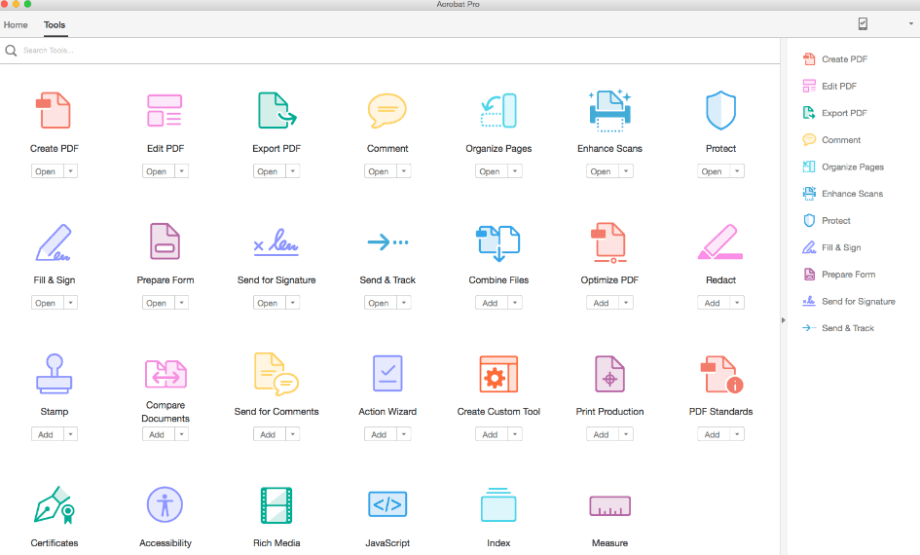Select the Redact tool icon

pyautogui.click(x=720, y=242)
